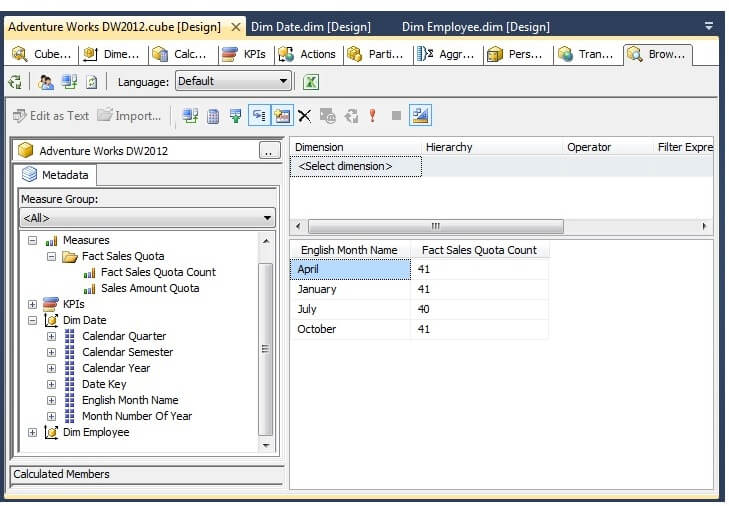This screenshot has width=729, height=506.
Task: Toggle the highlighted button left of the red X
Action: tap(282, 116)
